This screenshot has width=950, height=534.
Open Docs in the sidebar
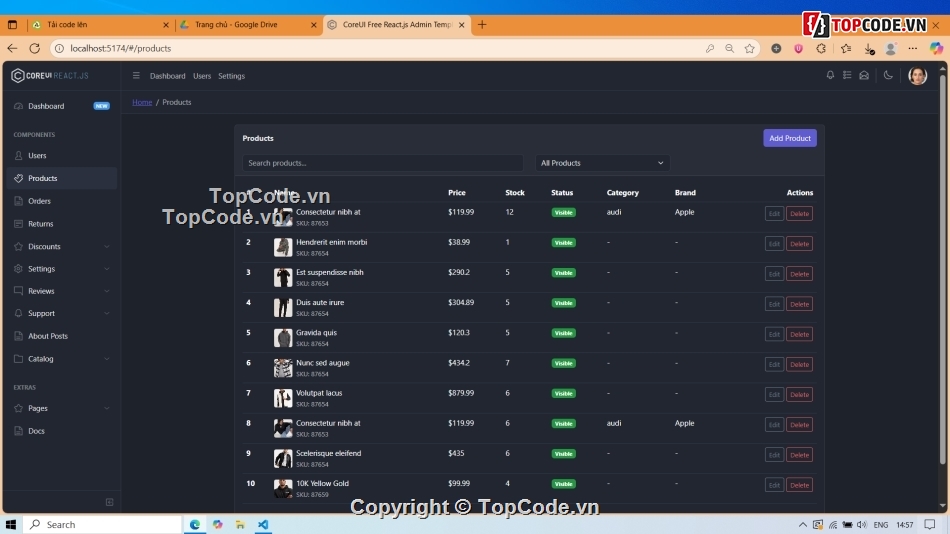pos(61,431)
